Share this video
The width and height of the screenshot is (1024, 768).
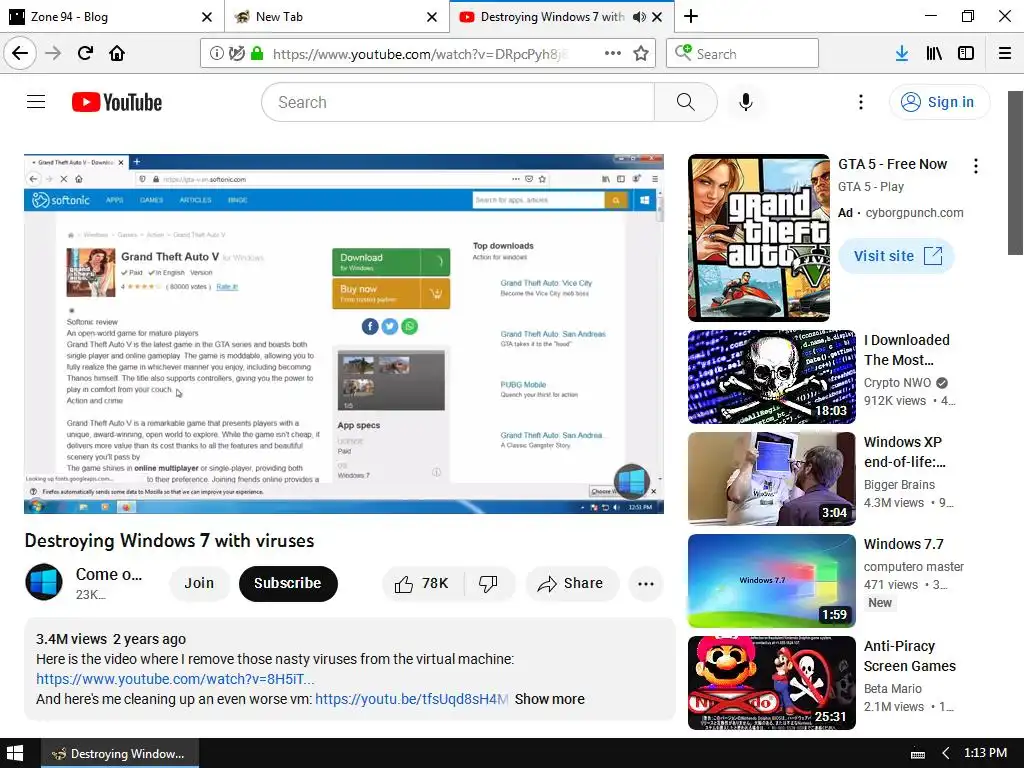571,583
